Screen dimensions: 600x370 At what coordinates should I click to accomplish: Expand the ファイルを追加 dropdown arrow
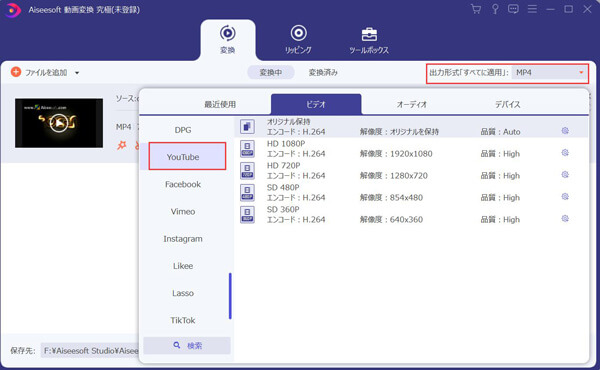pyautogui.click(x=77, y=73)
